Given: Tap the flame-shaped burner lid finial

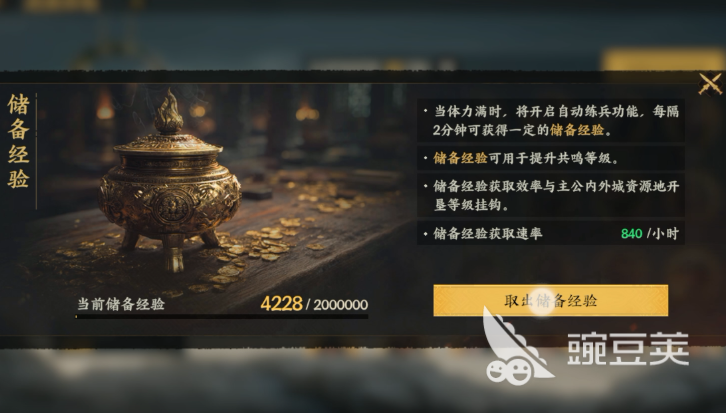Looking at the screenshot, I should point(168,112).
